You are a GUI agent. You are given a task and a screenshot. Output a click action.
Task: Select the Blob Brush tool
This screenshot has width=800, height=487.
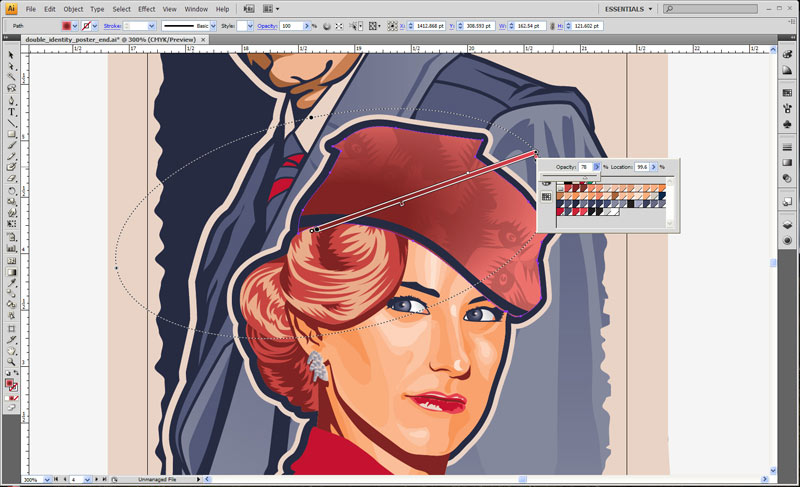(11, 168)
